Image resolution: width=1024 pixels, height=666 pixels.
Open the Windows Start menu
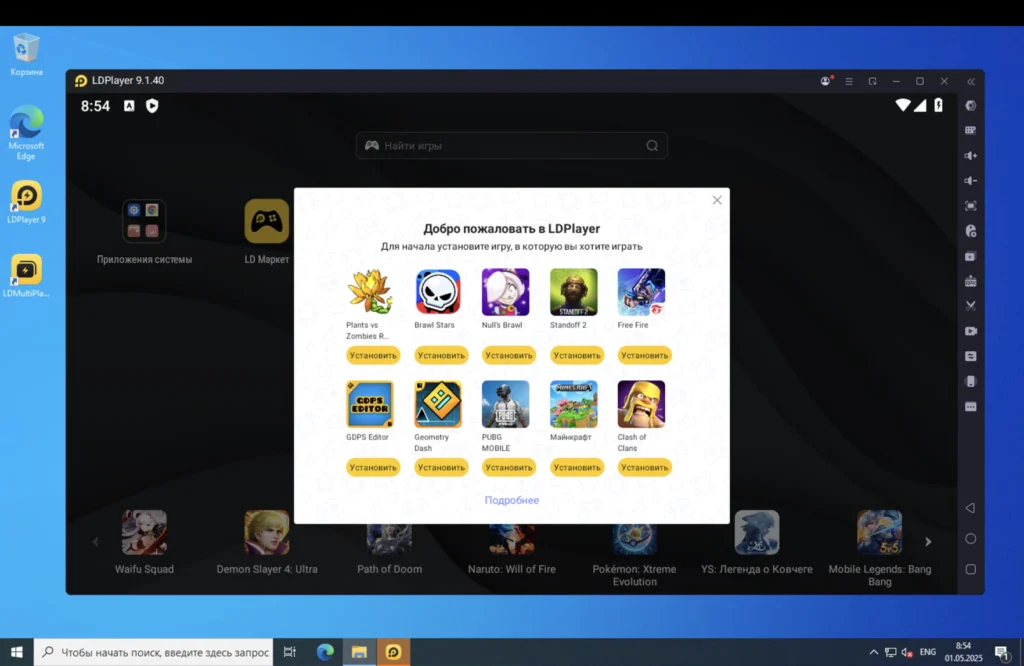click(x=17, y=652)
